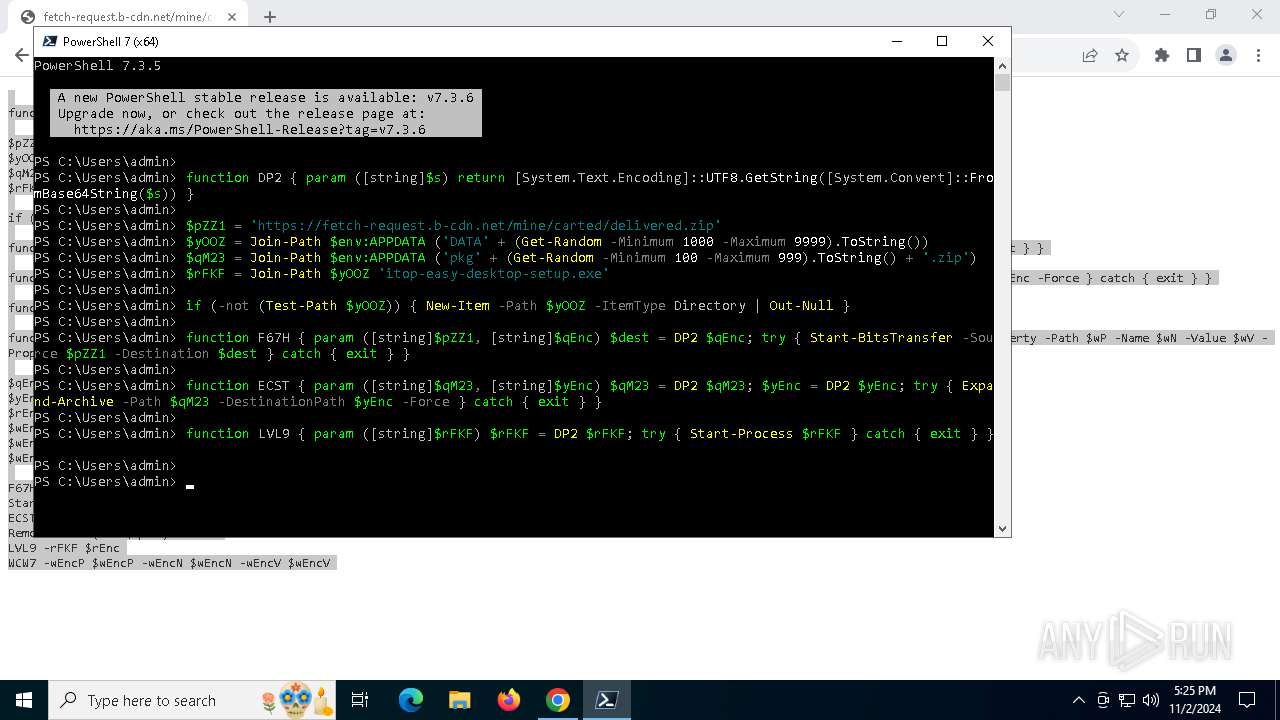Click the festive search highlight icon in the taskbar
This screenshot has width=1280, height=720.
[296, 700]
